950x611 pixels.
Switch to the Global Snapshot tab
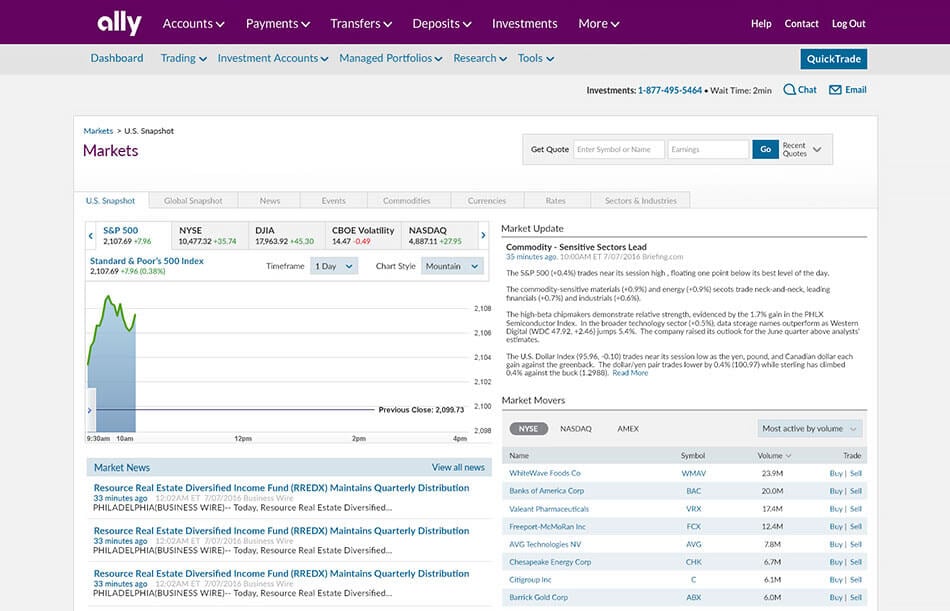[x=193, y=201]
